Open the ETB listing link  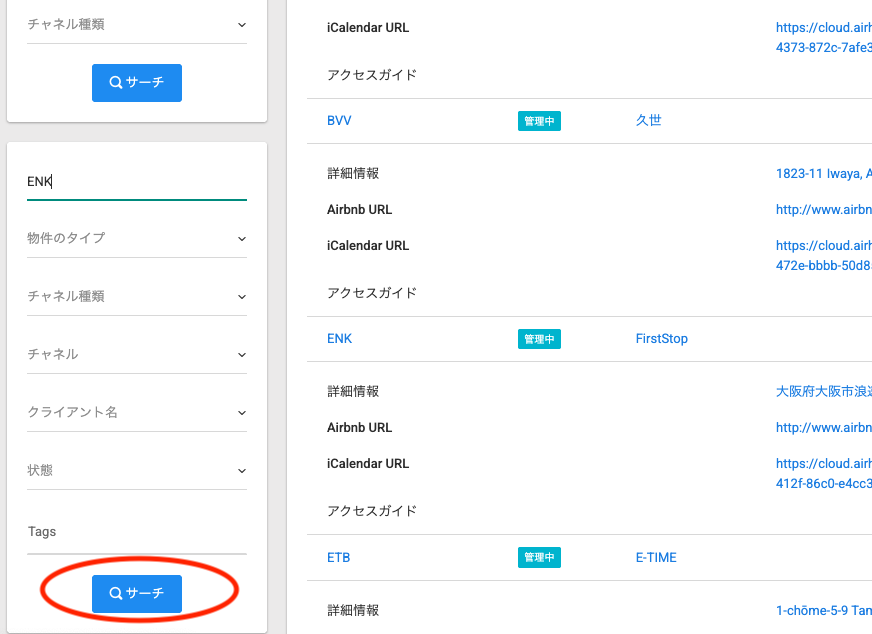coord(338,557)
